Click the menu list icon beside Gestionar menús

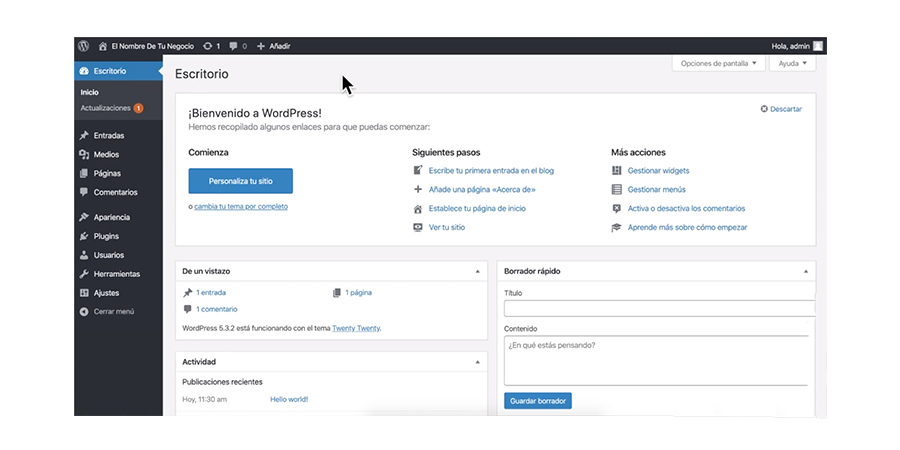[x=616, y=189]
